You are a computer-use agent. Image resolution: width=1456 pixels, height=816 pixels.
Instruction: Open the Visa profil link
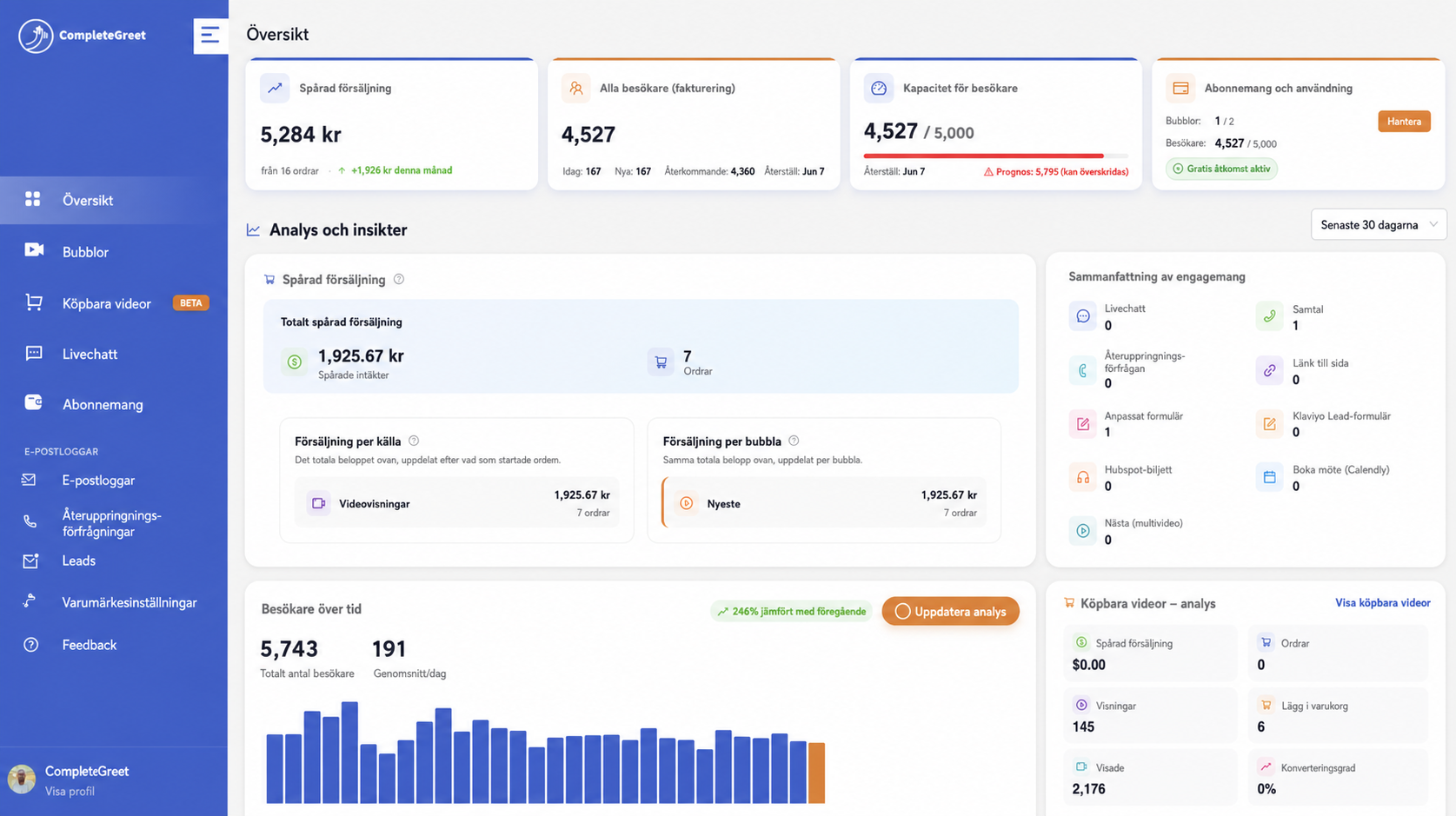[70, 792]
